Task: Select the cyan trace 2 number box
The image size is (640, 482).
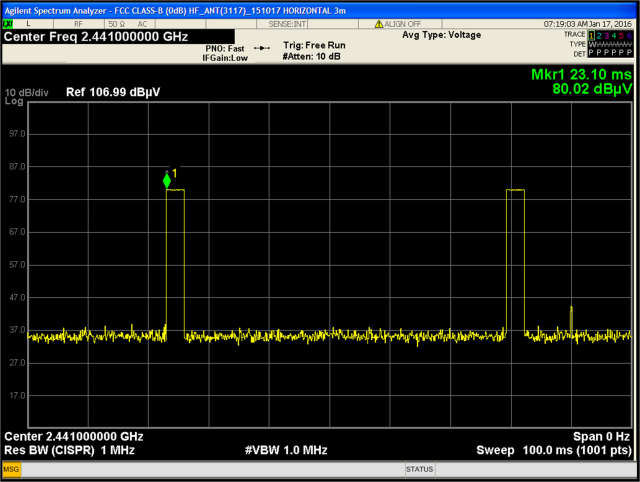Action: pos(599,36)
